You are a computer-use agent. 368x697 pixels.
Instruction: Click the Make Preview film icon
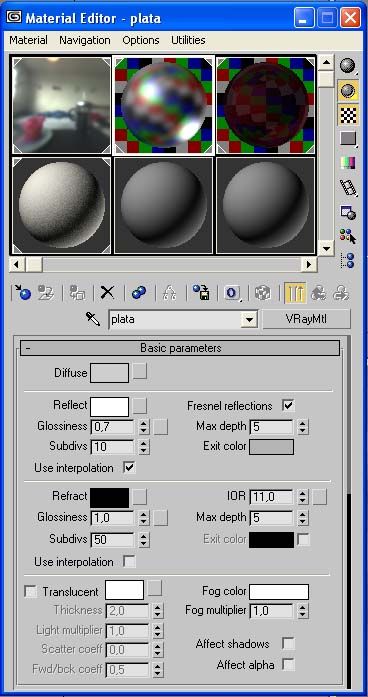[349, 188]
